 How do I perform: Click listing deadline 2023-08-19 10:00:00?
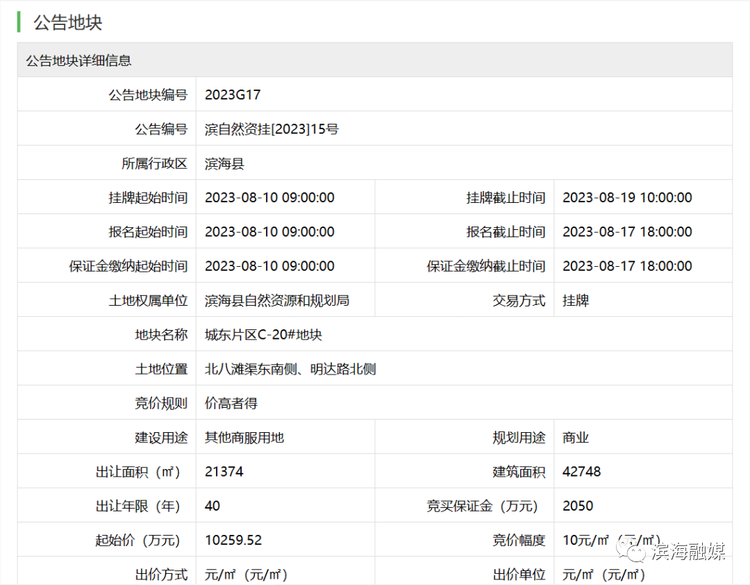coord(627,198)
